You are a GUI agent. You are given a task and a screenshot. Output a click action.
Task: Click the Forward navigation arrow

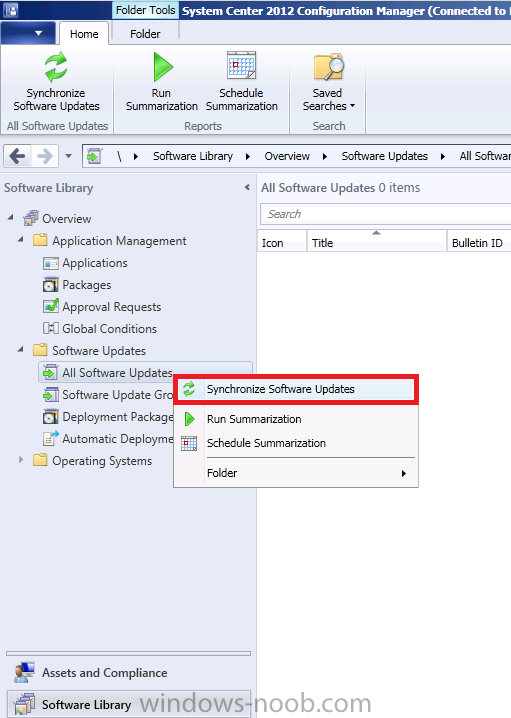click(45, 156)
